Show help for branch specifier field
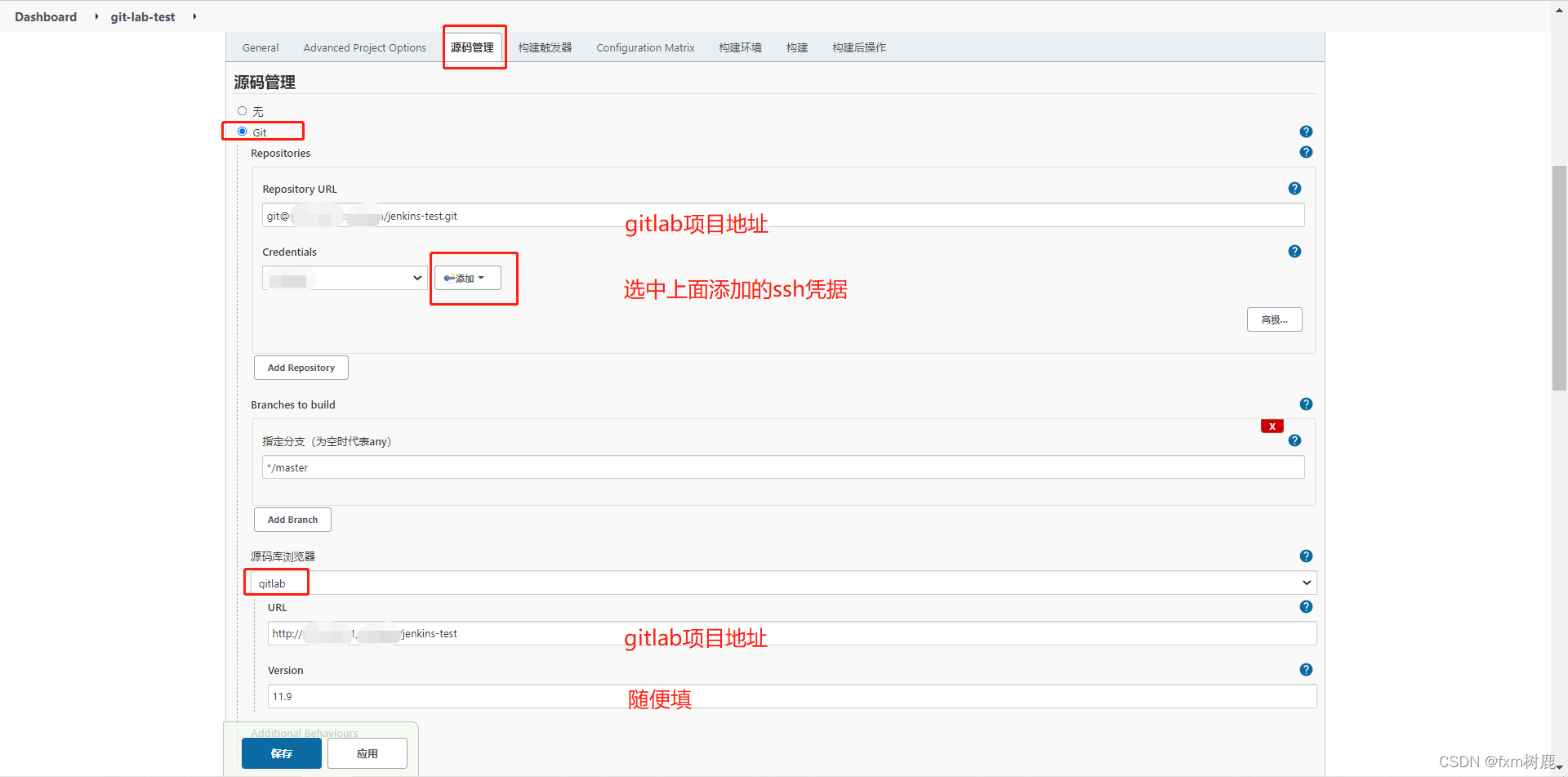 (x=1294, y=440)
